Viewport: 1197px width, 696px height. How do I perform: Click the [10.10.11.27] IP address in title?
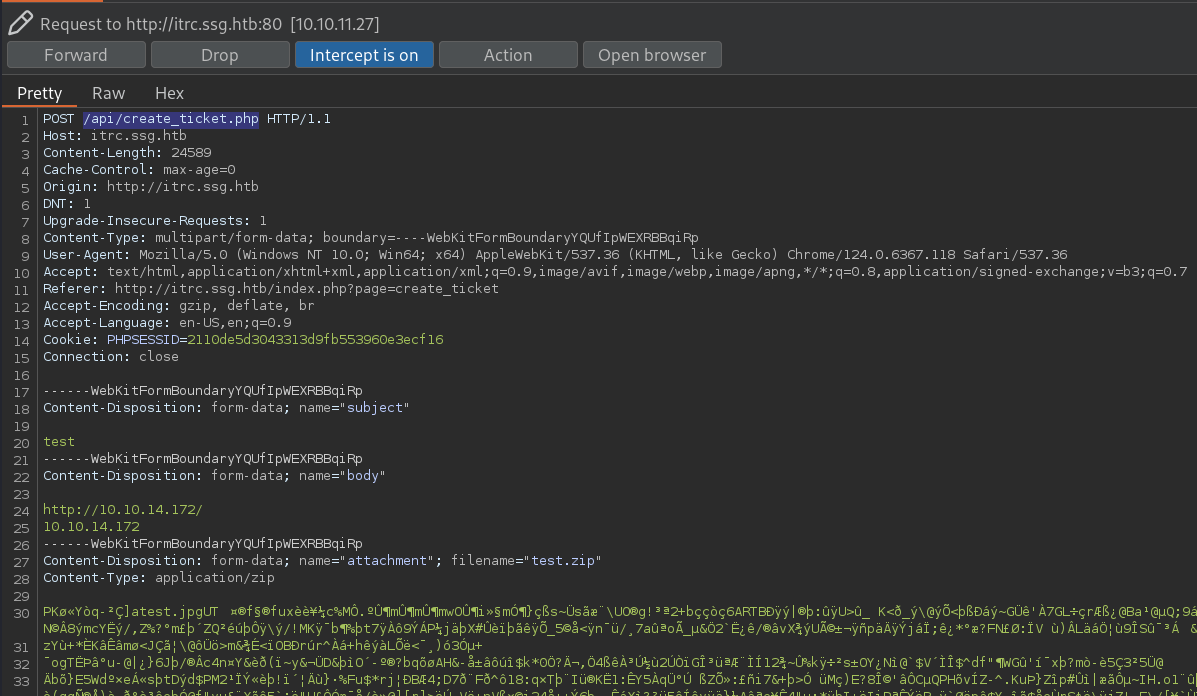tap(334, 24)
